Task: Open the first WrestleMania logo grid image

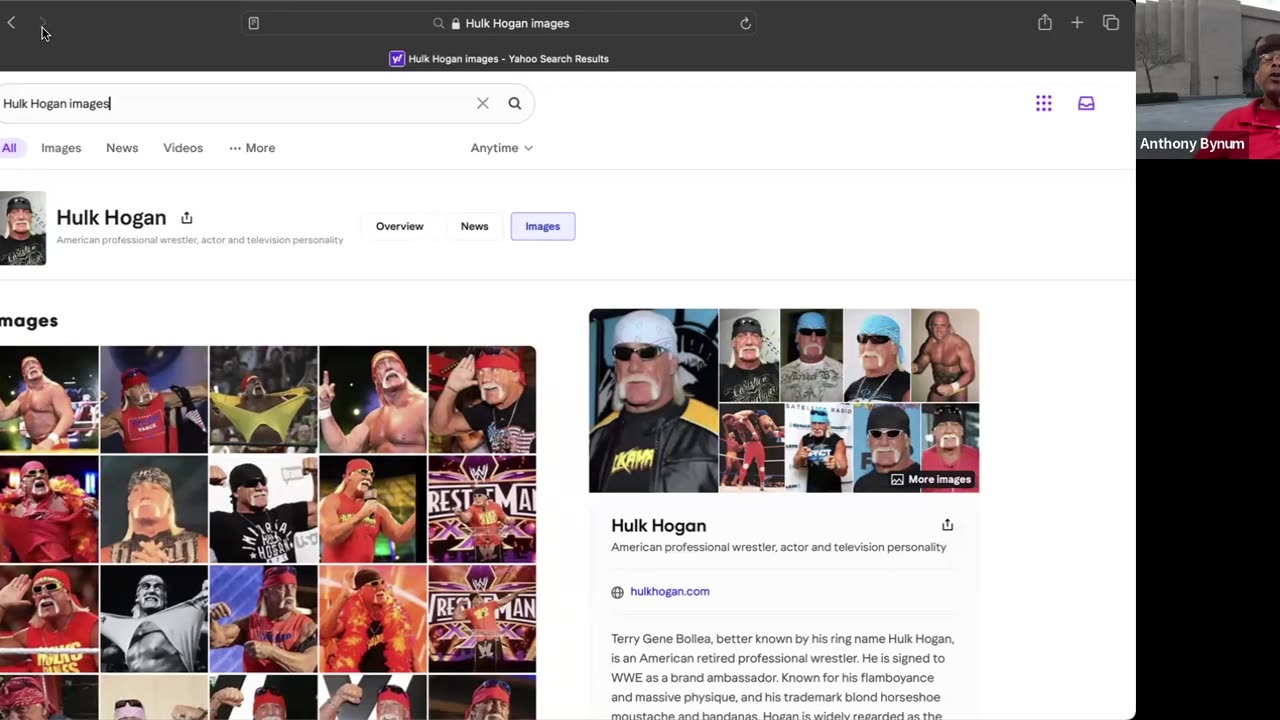Action: [482, 509]
